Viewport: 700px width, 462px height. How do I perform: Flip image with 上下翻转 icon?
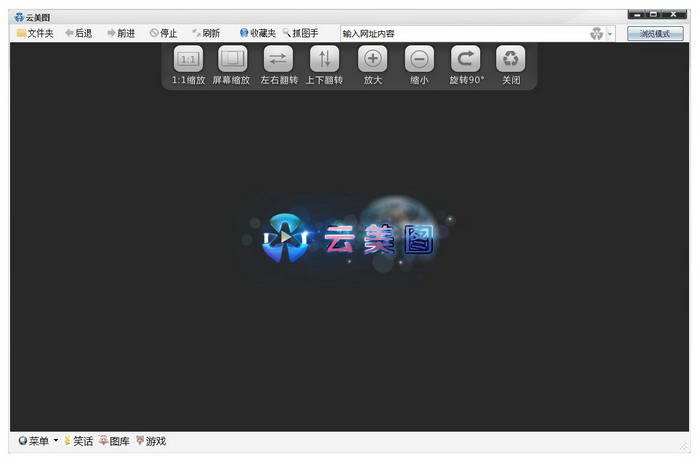(x=325, y=58)
